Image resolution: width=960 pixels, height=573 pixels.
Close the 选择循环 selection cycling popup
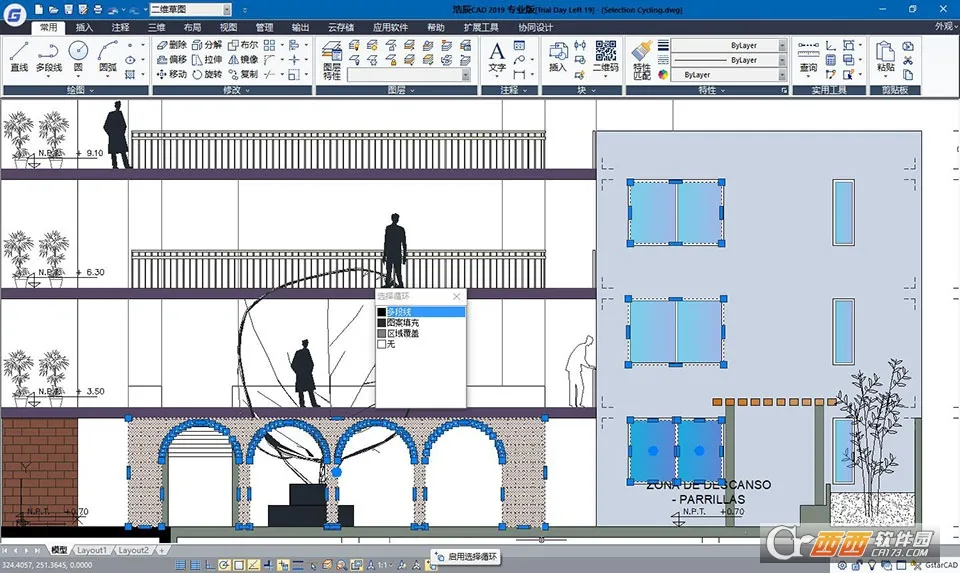coord(457,297)
